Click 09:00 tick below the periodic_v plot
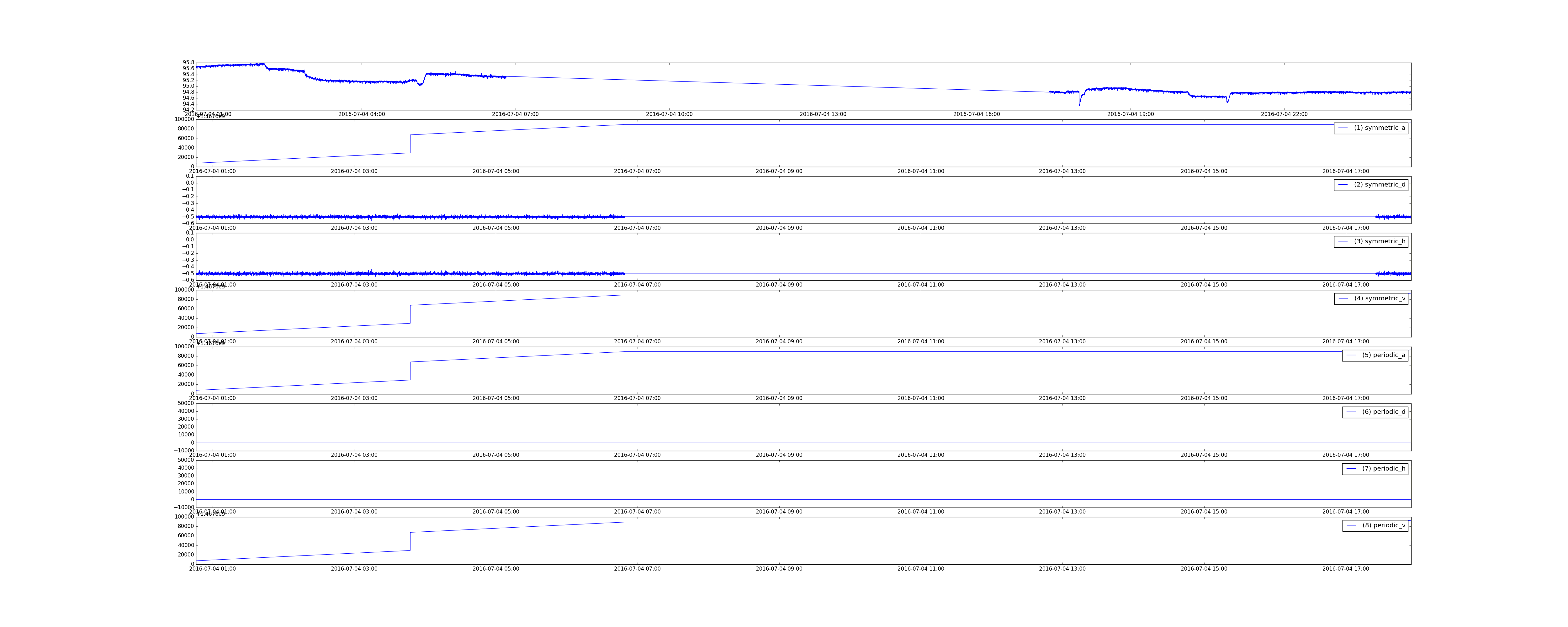Viewport: 1568px width, 627px height. point(779,569)
